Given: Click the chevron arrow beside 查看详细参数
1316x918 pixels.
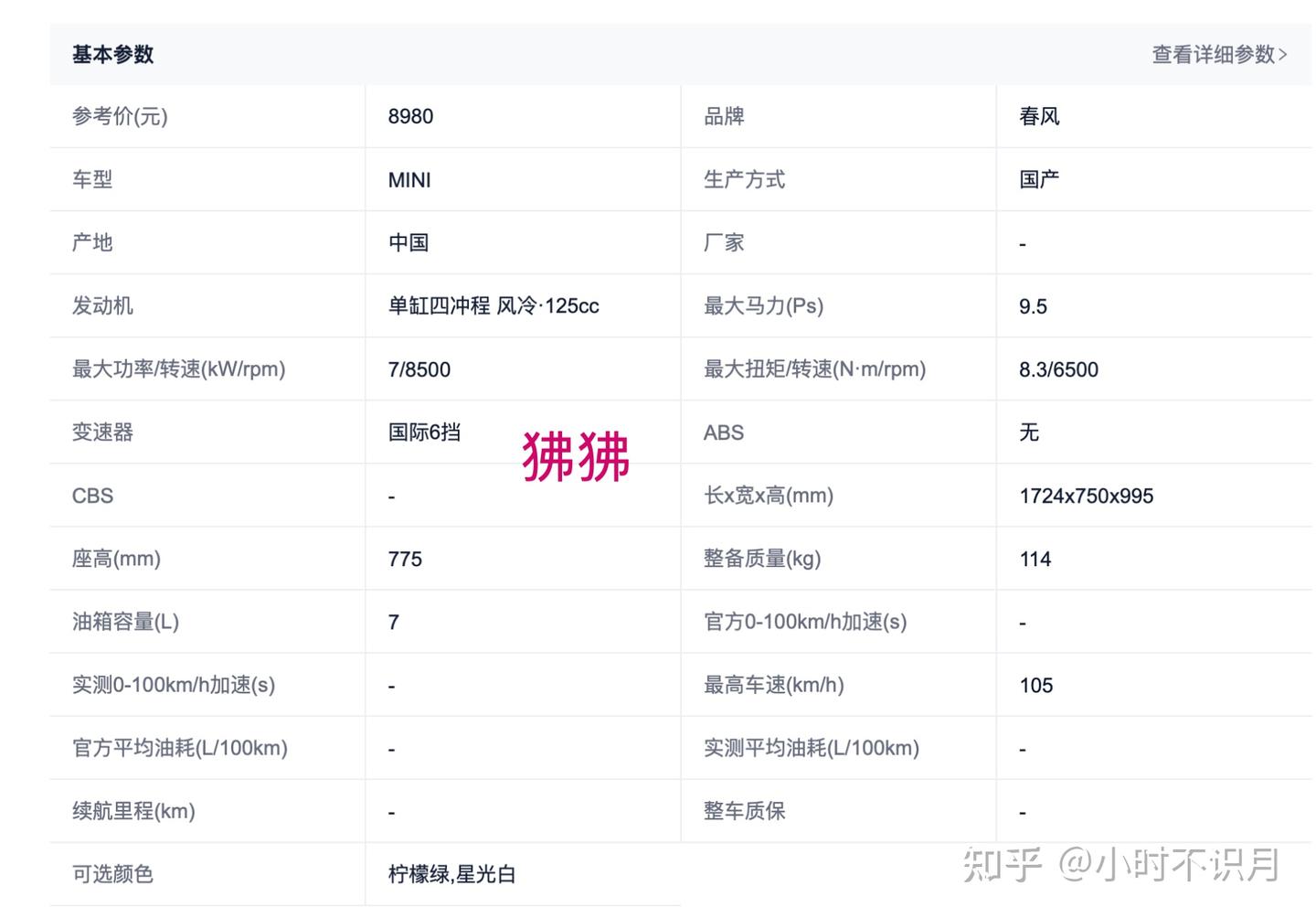Looking at the screenshot, I should click(x=1282, y=55).
